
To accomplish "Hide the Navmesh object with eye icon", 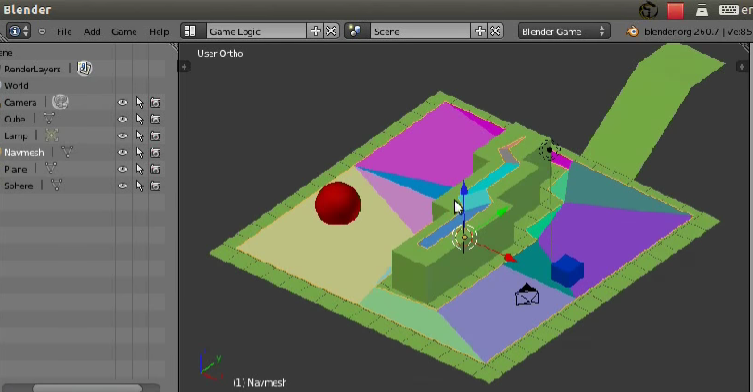I will [x=122, y=152].
